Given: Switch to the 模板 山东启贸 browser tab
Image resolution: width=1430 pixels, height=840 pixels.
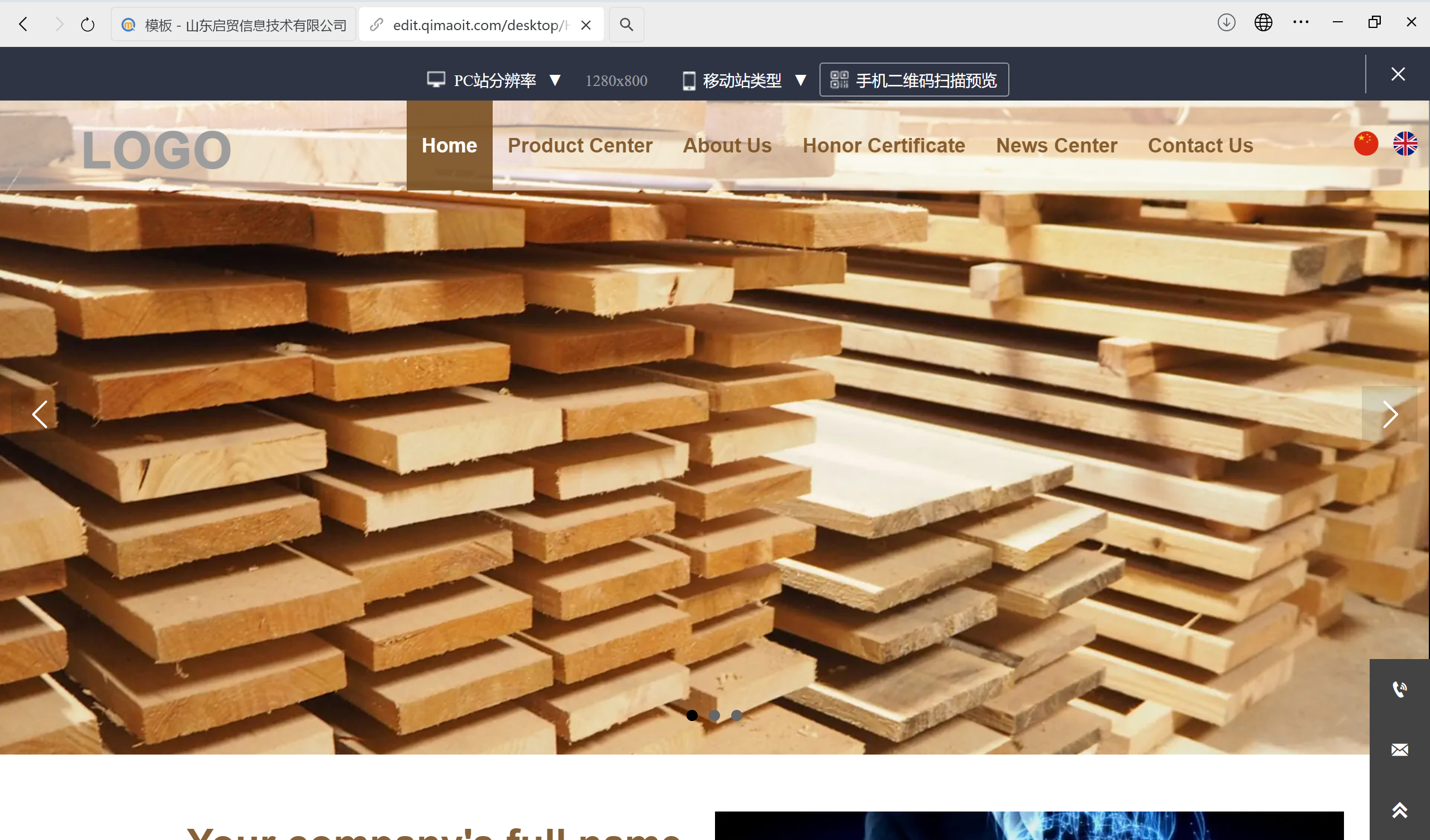Looking at the screenshot, I should click(x=234, y=25).
